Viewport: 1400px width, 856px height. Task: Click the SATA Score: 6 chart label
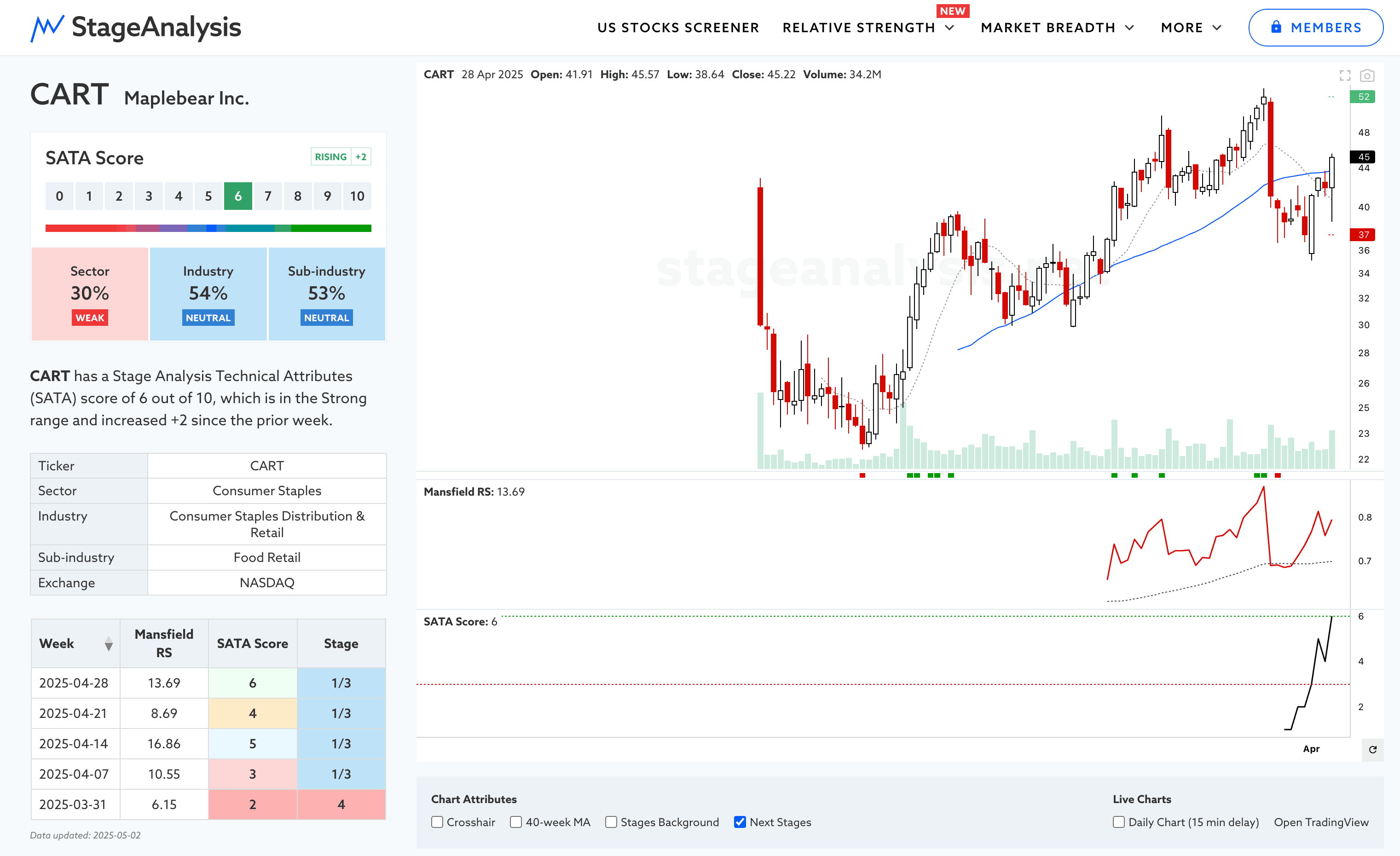(x=460, y=621)
